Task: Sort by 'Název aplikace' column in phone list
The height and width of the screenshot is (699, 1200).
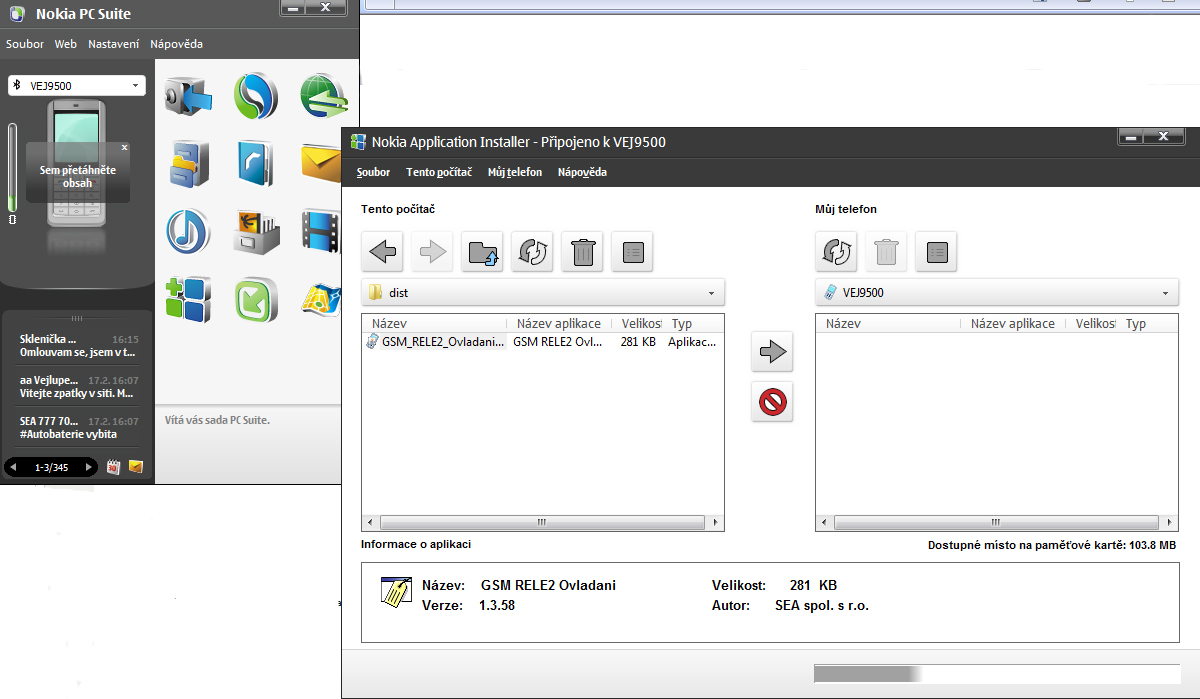Action: [x=1013, y=324]
